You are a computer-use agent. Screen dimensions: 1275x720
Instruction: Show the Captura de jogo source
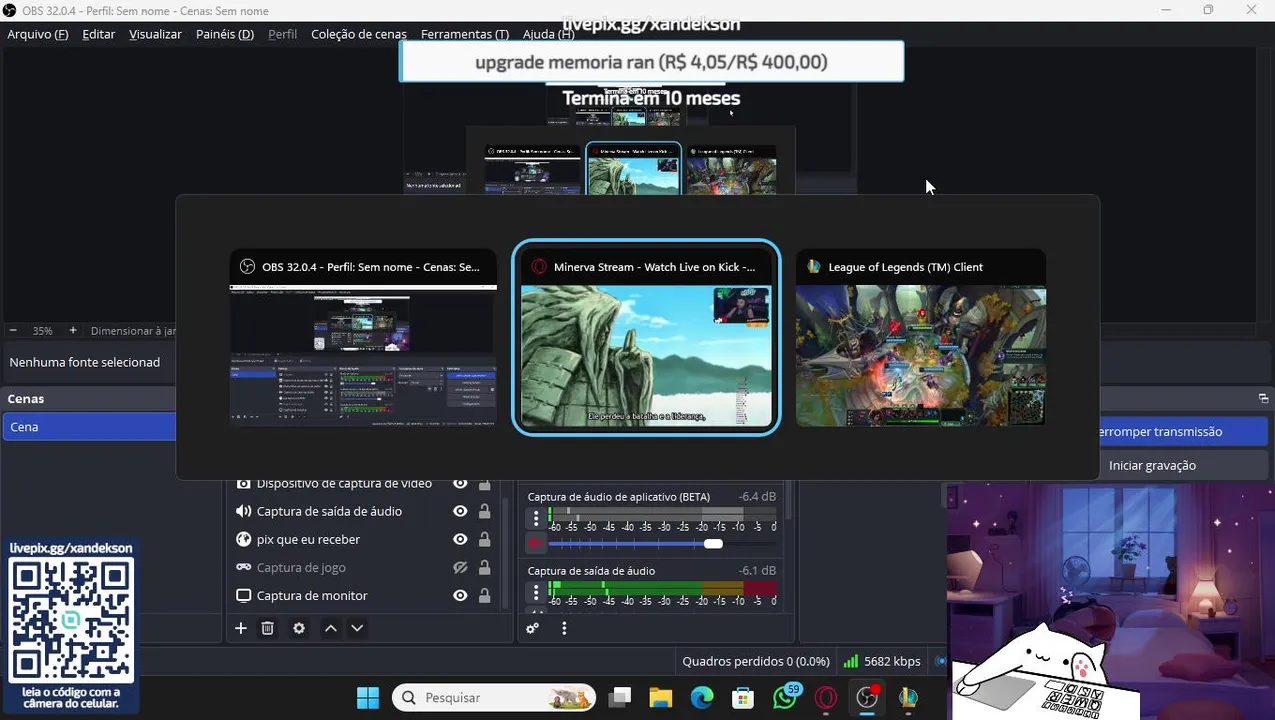pyautogui.click(x=460, y=567)
